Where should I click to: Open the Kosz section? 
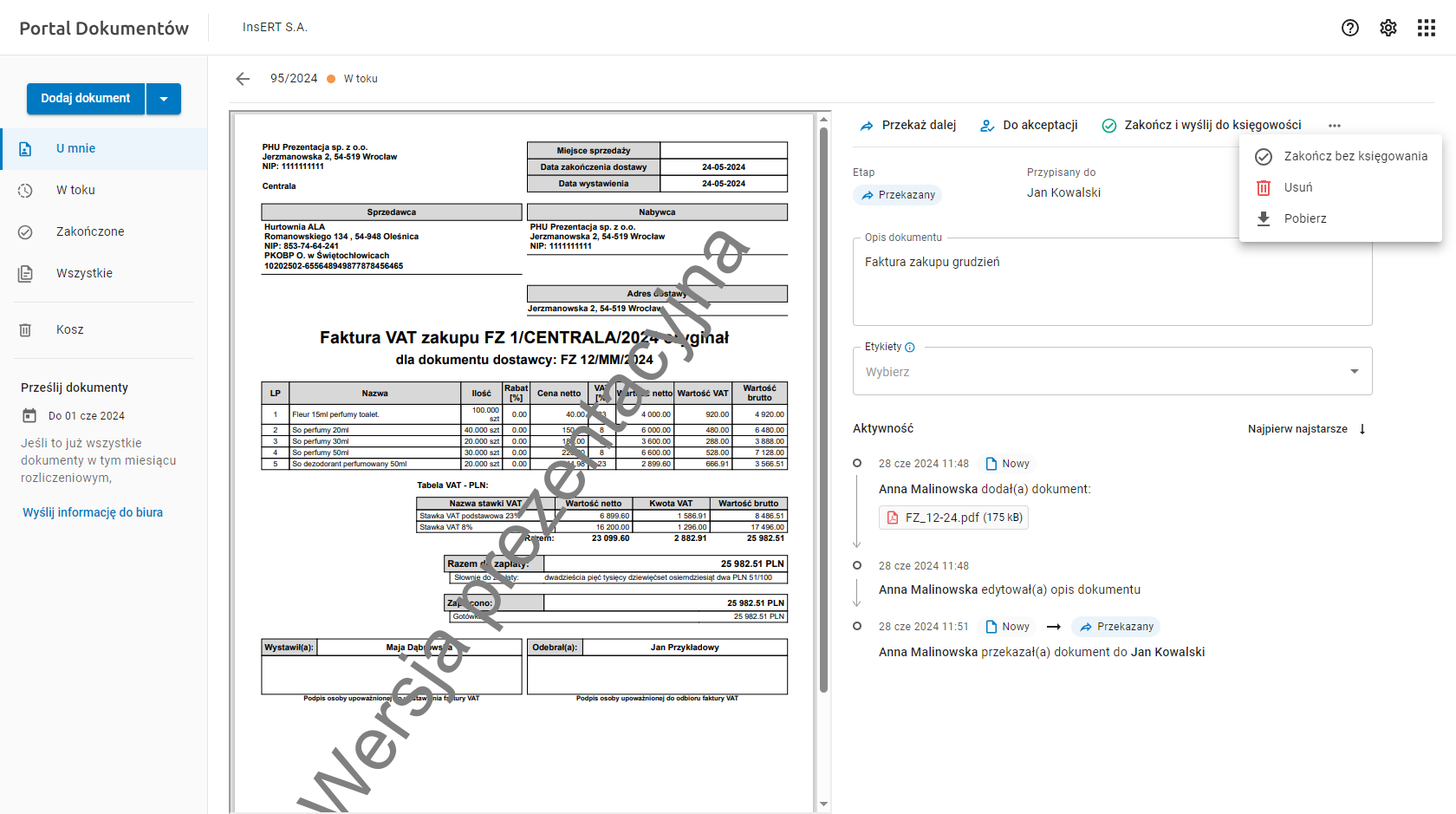point(104,330)
